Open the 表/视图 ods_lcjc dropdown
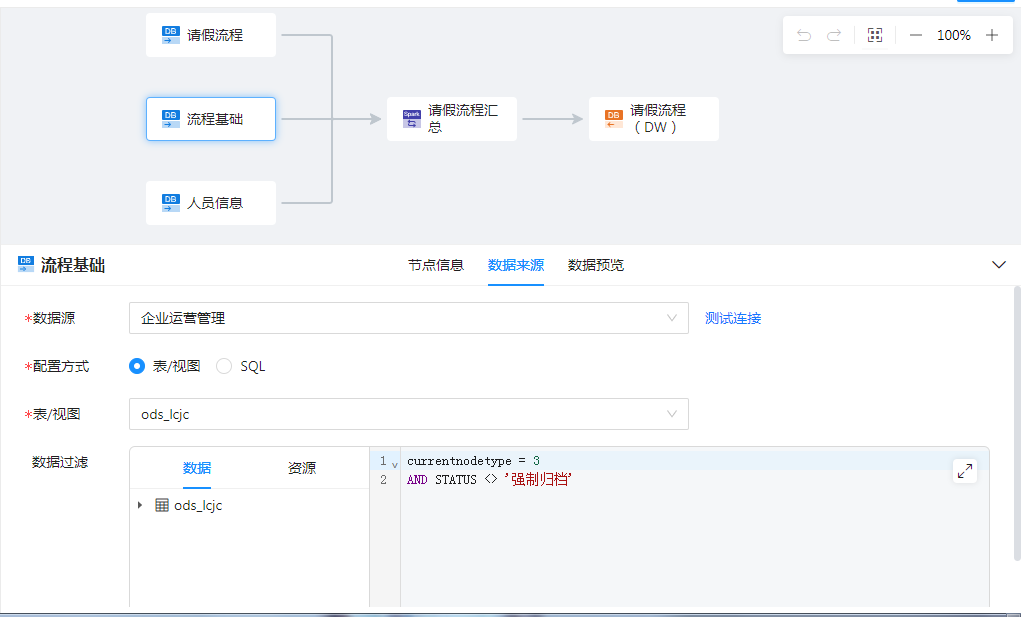This screenshot has width=1021, height=617. point(408,414)
